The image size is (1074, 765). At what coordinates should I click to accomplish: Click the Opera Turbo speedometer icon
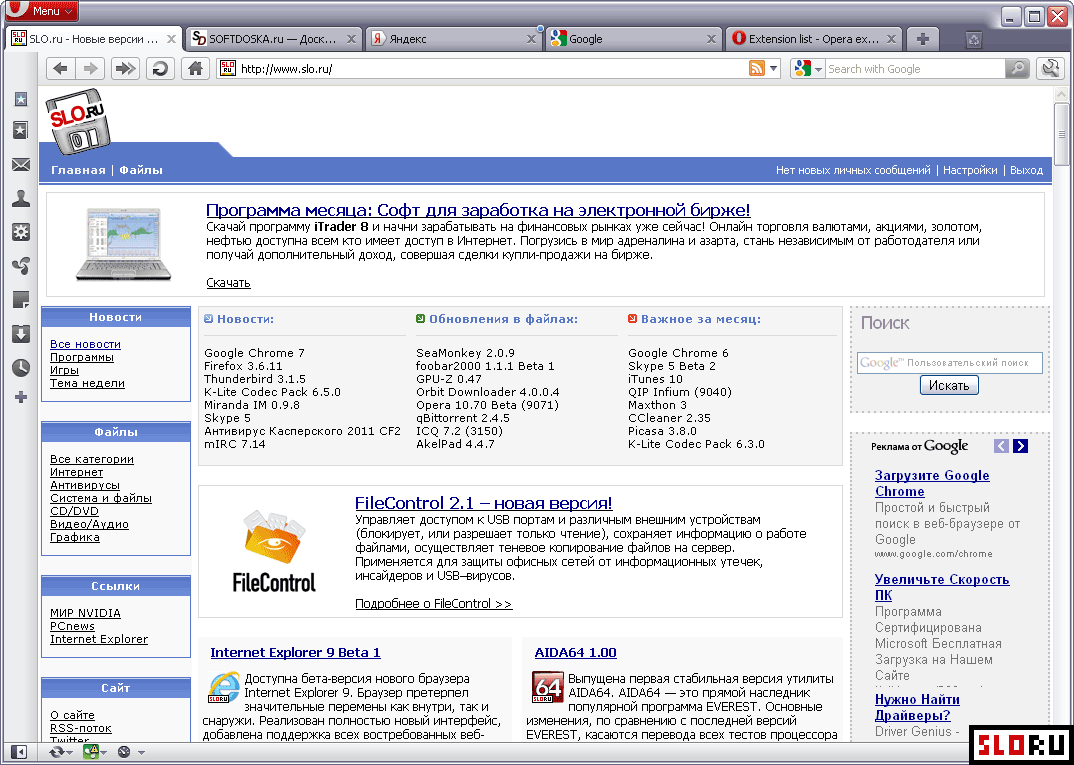point(125,752)
